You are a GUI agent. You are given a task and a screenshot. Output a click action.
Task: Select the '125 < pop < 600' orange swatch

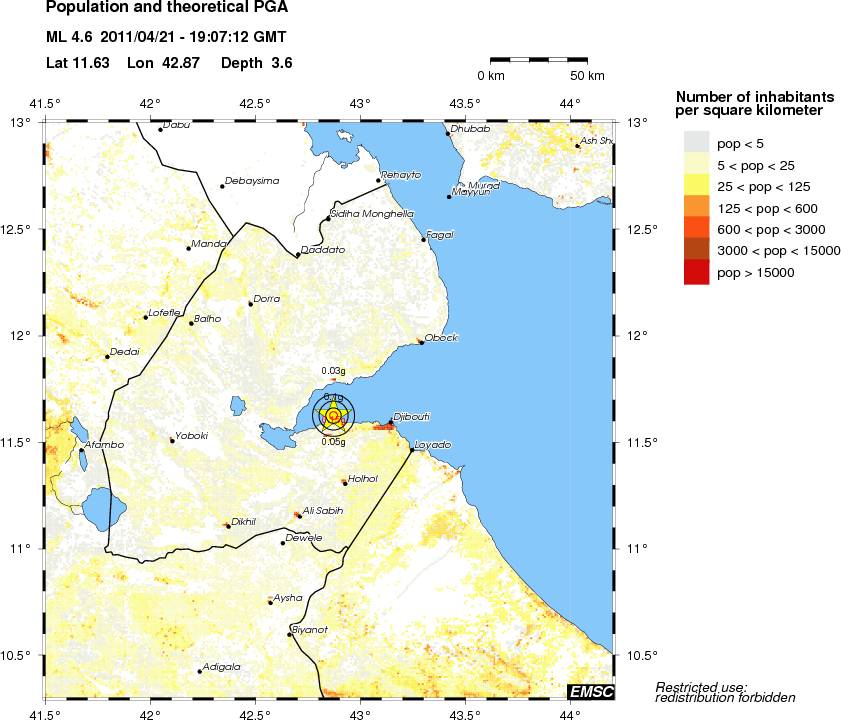tap(696, 207)
